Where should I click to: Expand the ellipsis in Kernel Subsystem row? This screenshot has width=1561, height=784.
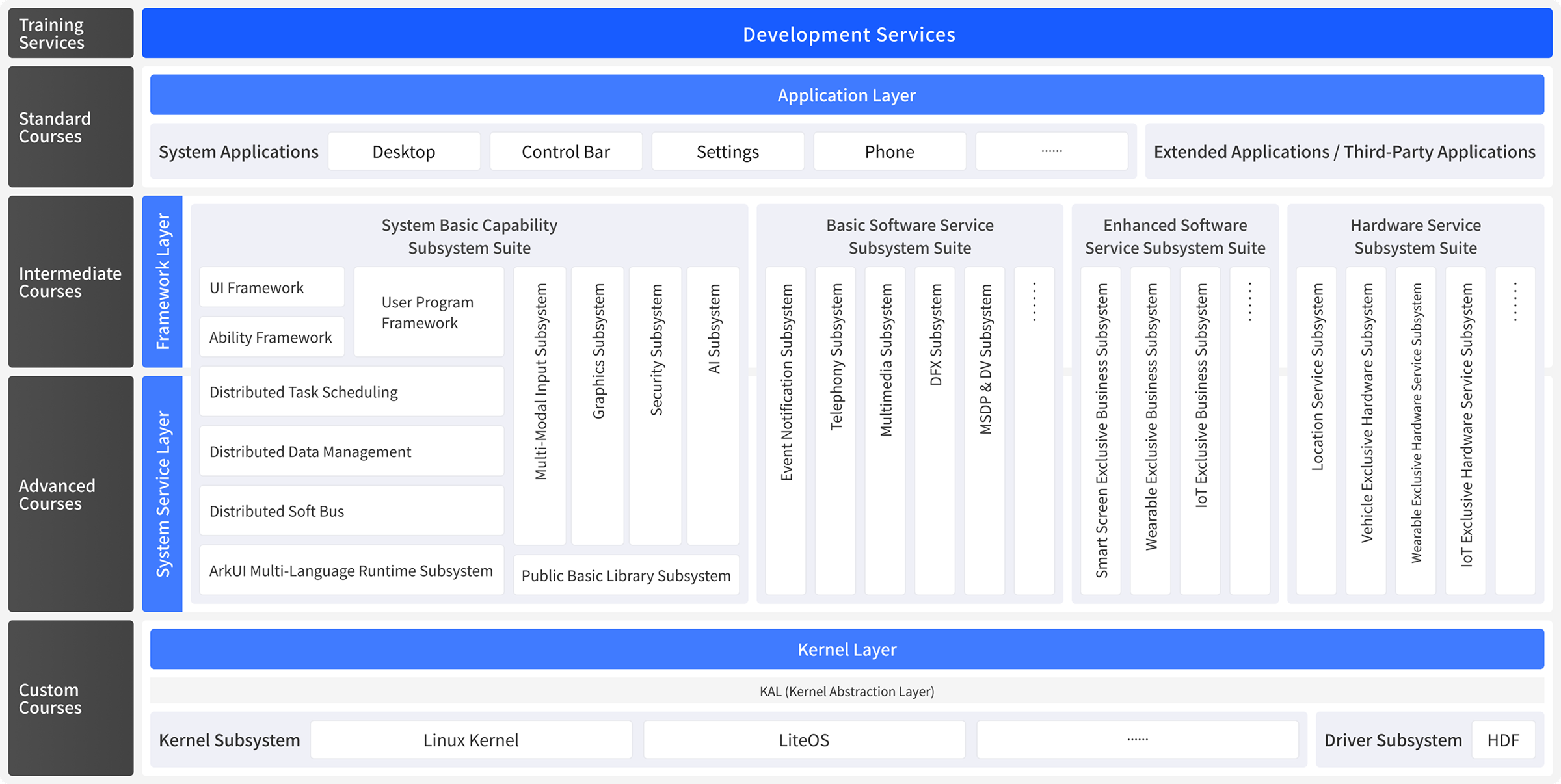pyautogui.click(x=1138, y=739)
